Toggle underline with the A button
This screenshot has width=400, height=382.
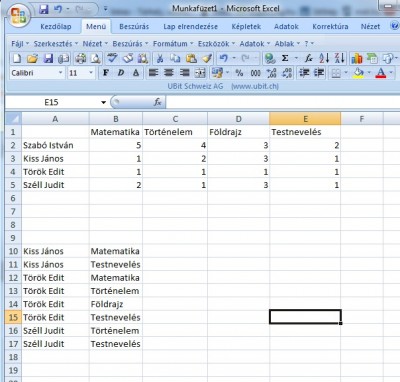coord(136,73)
